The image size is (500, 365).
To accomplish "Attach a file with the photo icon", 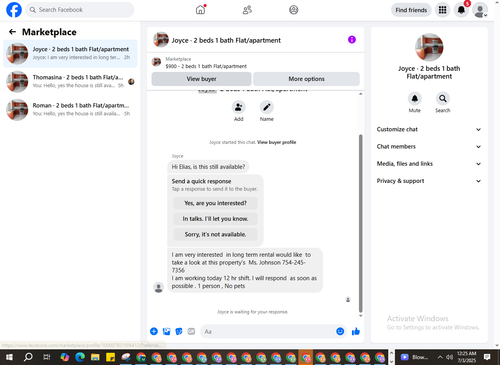I will 166,331.
